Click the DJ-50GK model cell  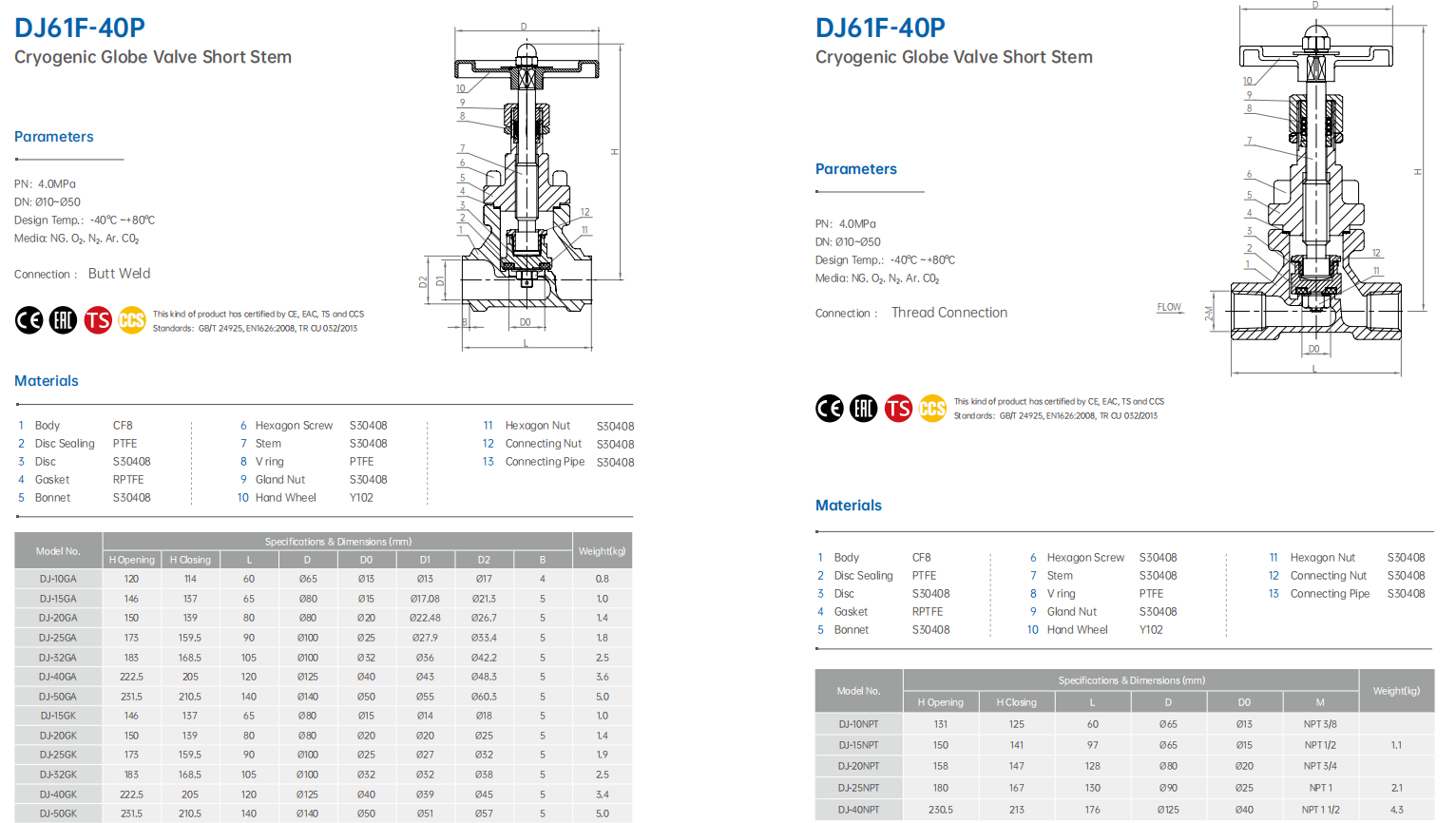point(58,813)
